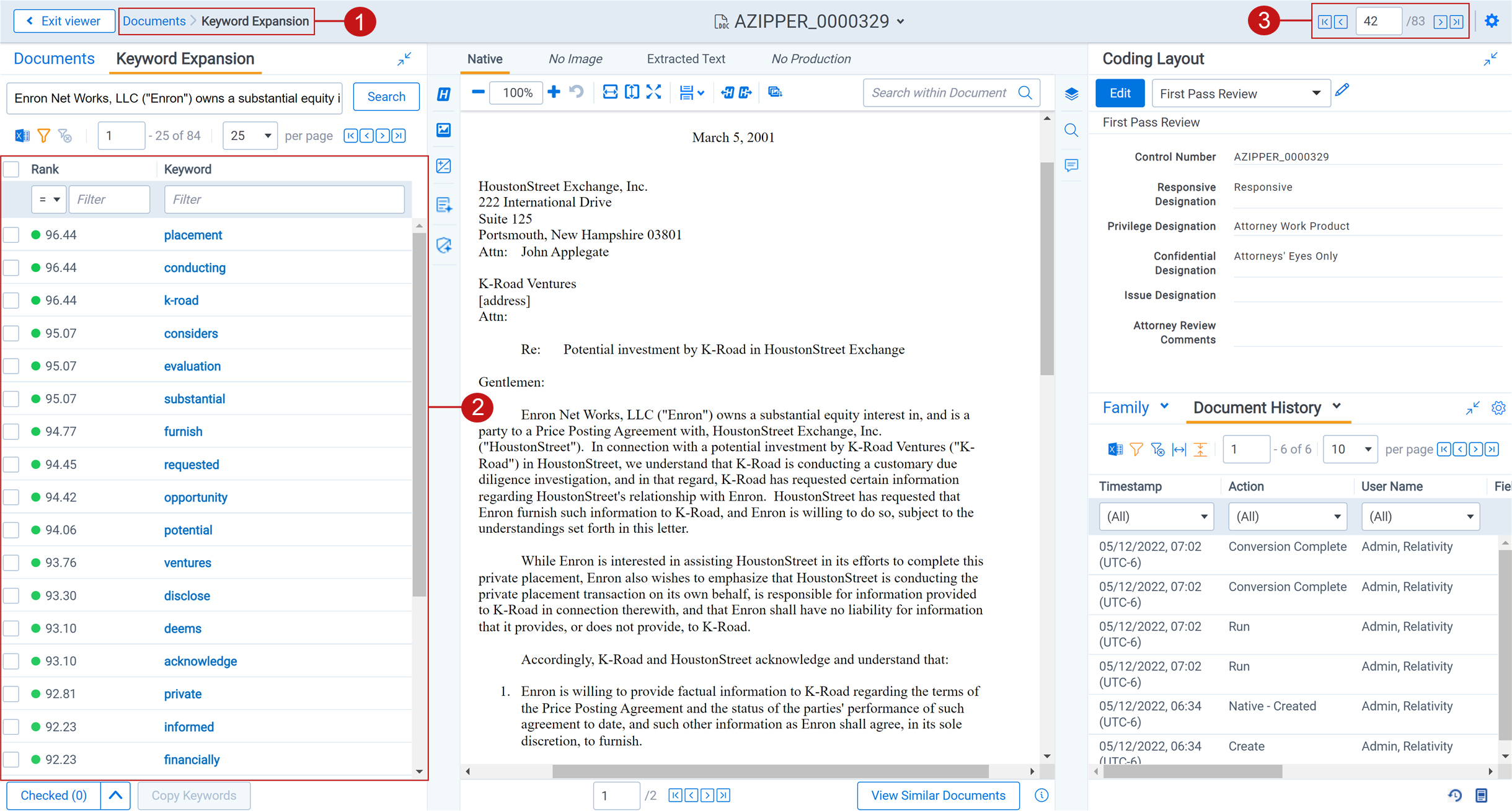
Task: Expand the Checked (0) caret button
Action: coord(115,796)
